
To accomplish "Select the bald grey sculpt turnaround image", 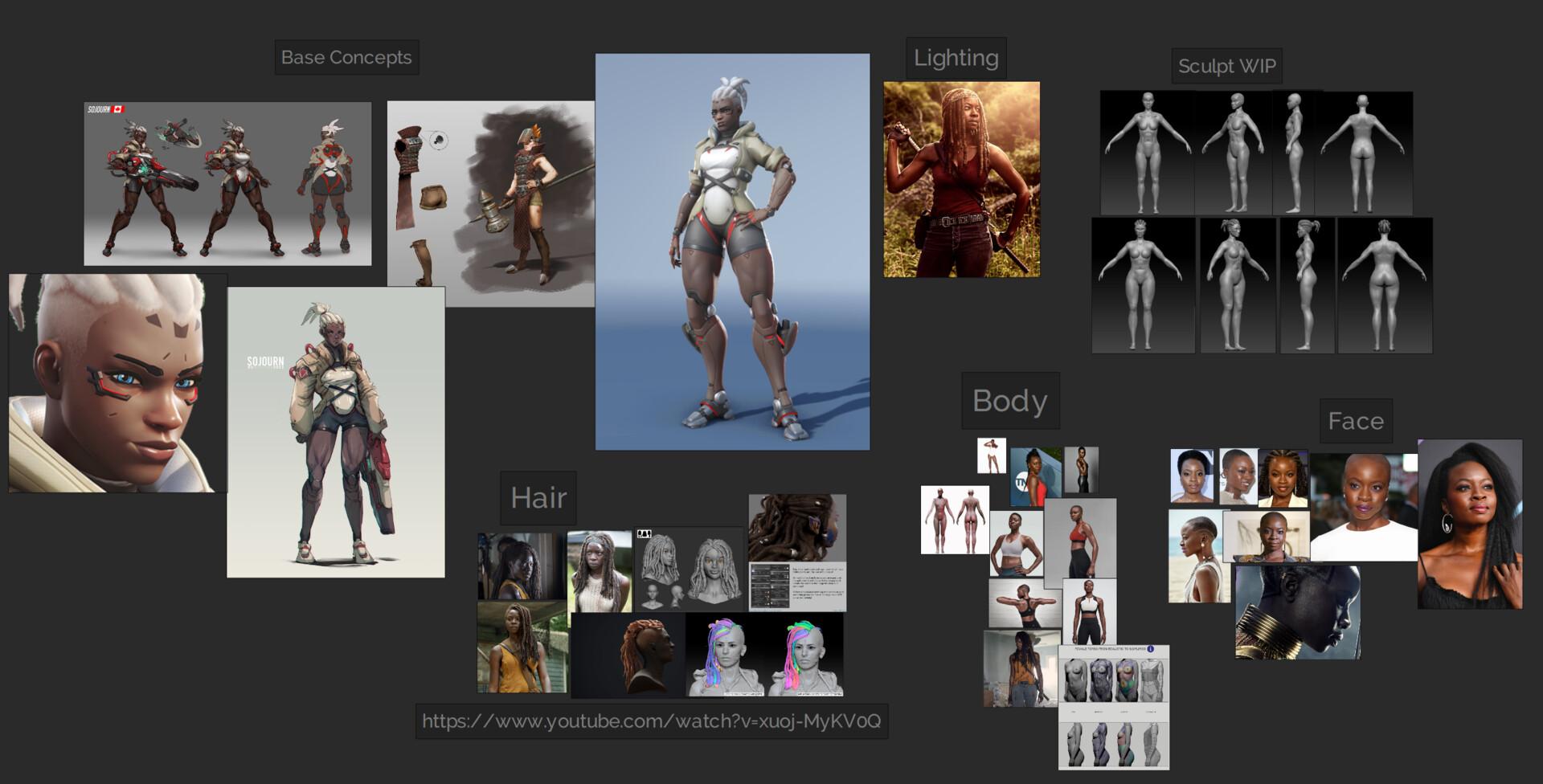I will (1256, 153).
